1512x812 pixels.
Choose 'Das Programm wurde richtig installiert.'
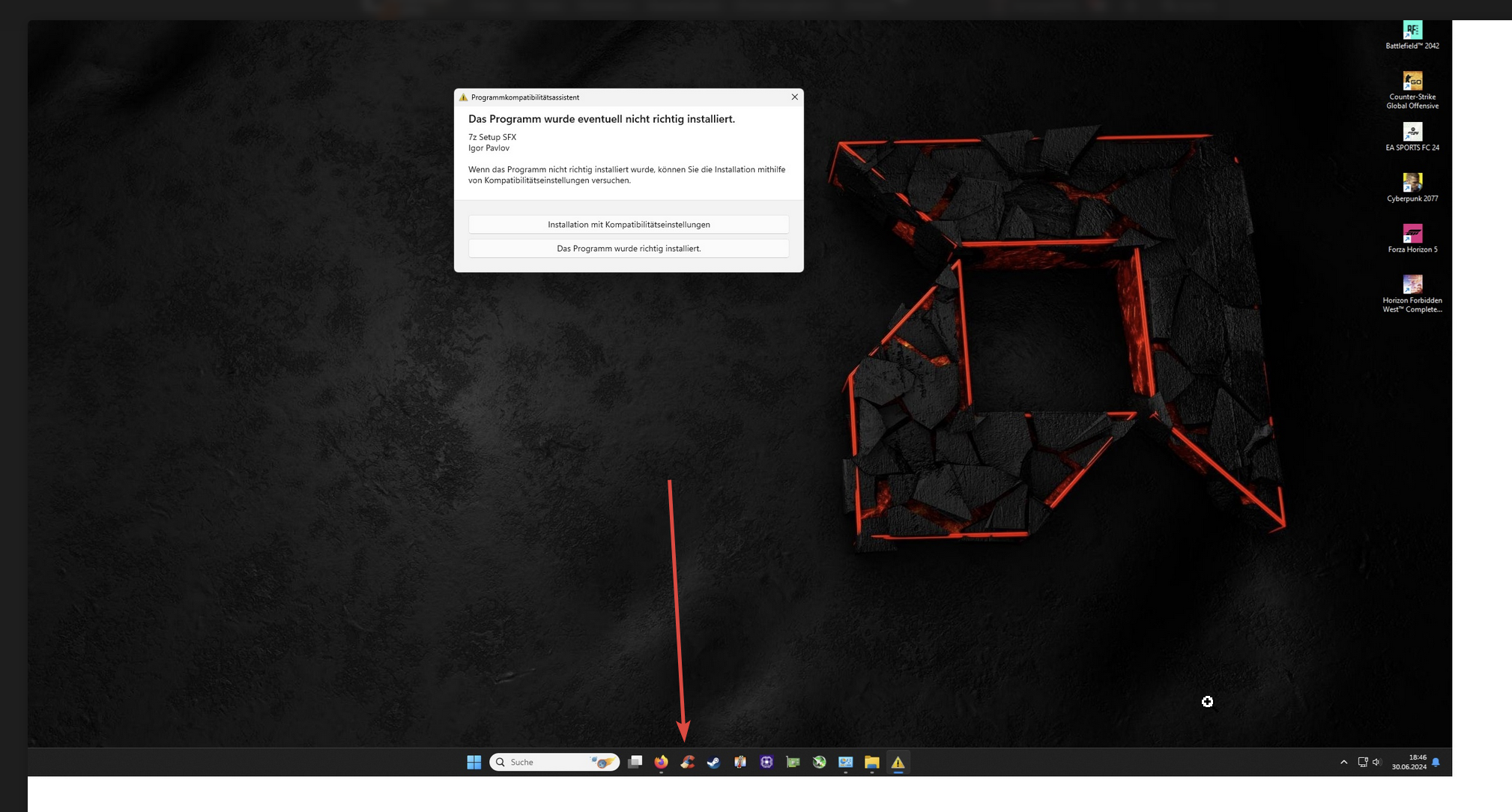[628, 249]
